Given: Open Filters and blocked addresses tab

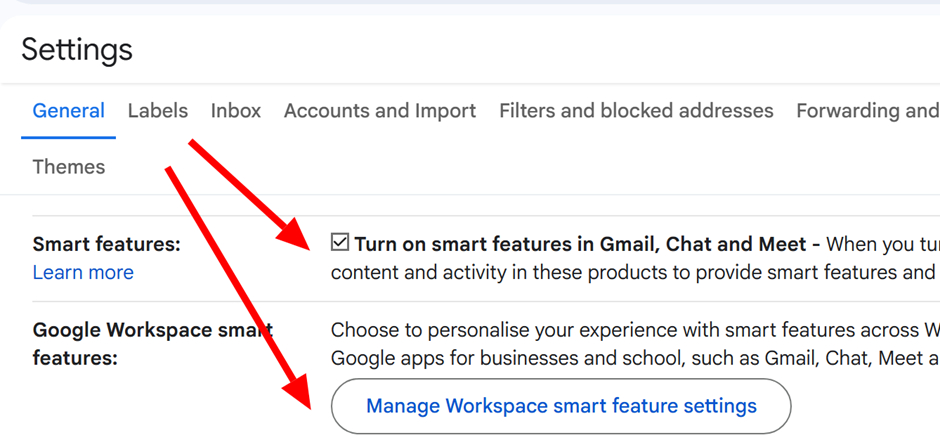Looking at the screenshot, I should pyautogui.click(x=636, y=111).
